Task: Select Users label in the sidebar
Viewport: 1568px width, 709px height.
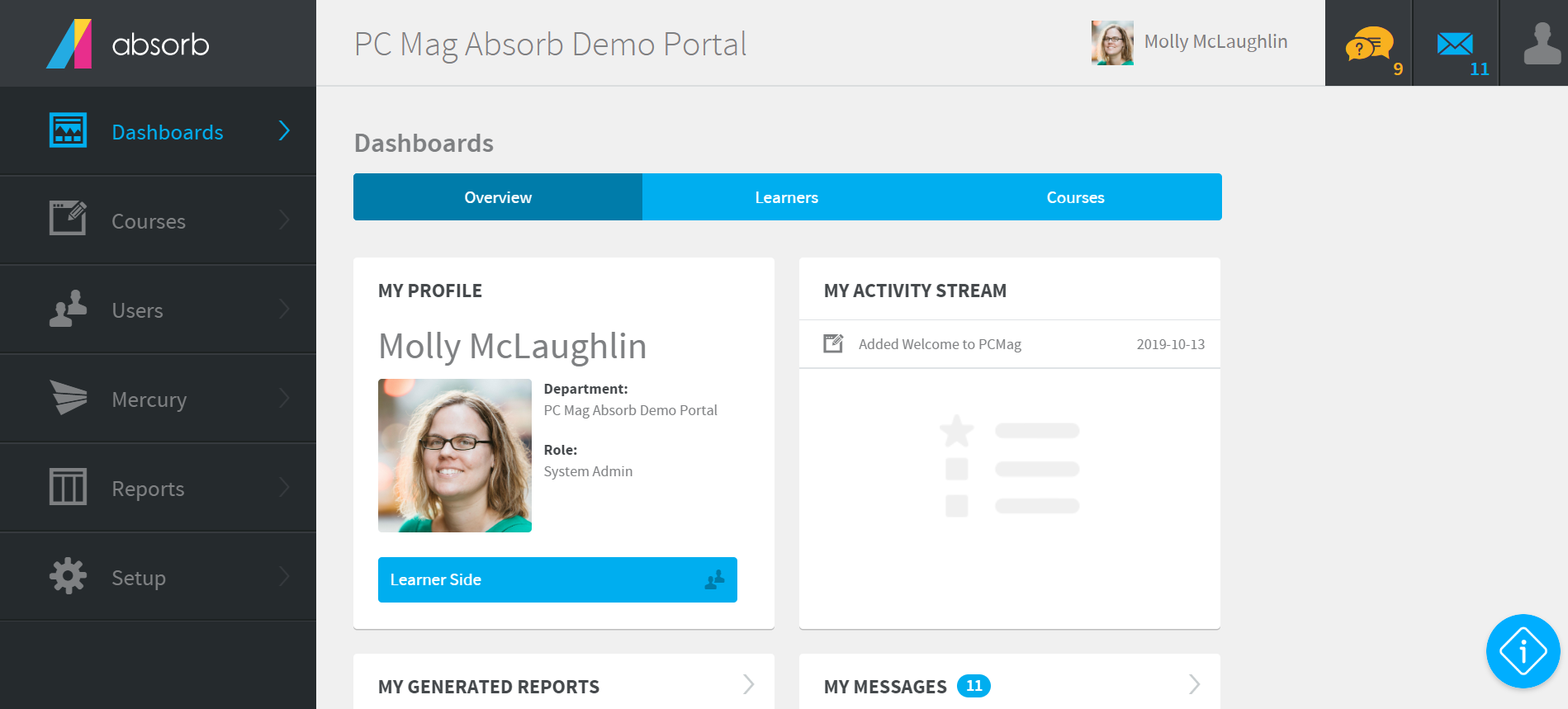Action: point(137,311)
